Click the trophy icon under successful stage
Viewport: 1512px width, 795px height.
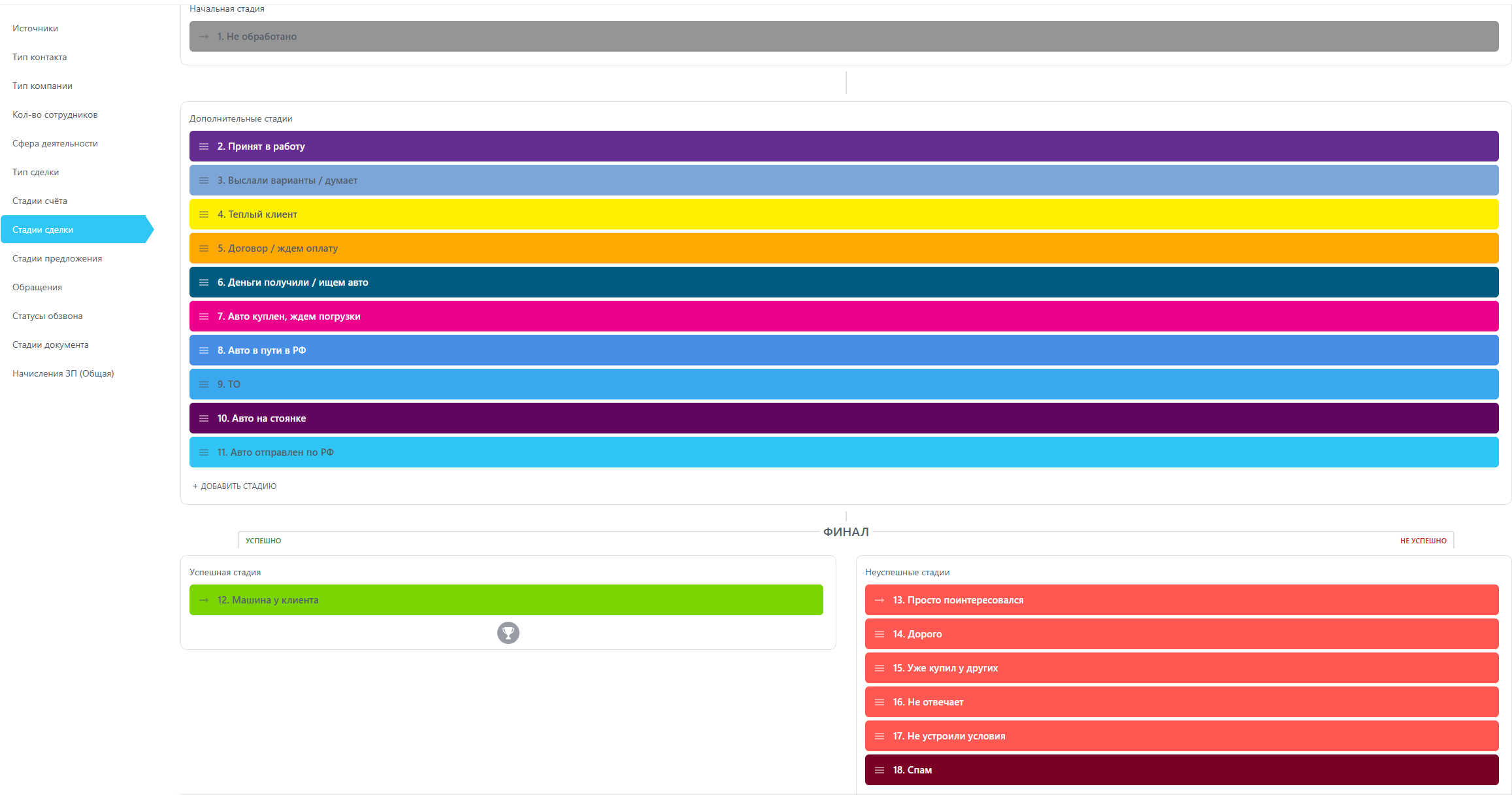508,633
